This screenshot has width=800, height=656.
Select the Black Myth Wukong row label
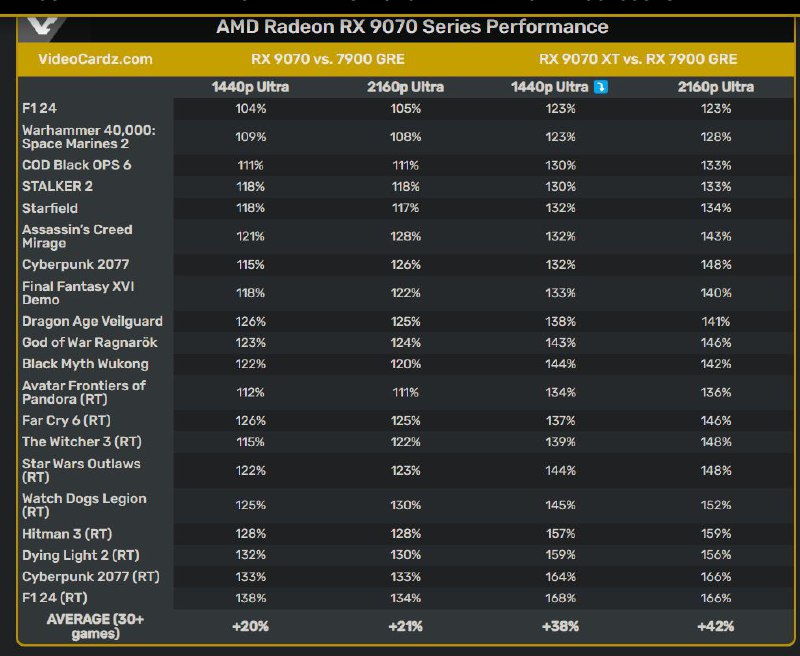tap(85, 364)
